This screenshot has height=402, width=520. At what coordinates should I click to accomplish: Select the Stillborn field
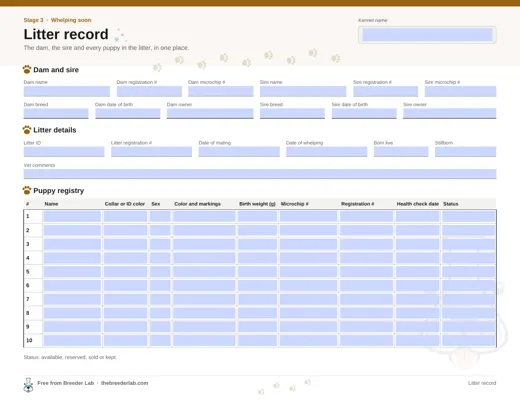click(466, 152)
